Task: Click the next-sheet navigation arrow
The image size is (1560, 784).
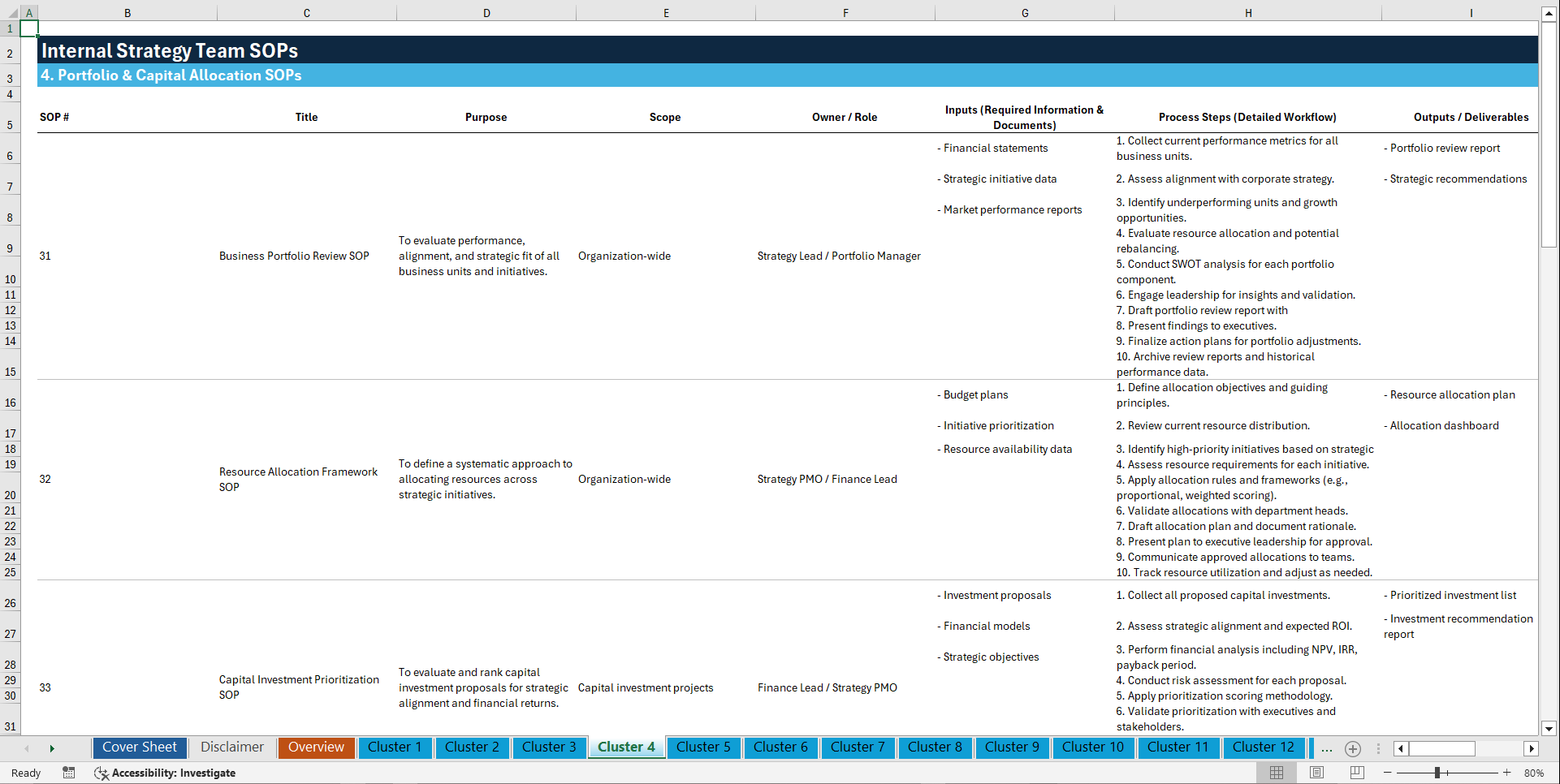Action: click(53, 748)
